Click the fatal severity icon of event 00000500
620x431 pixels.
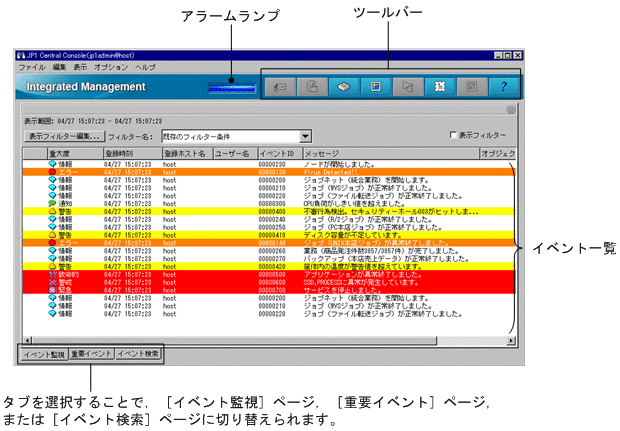[x=52, y=274]
